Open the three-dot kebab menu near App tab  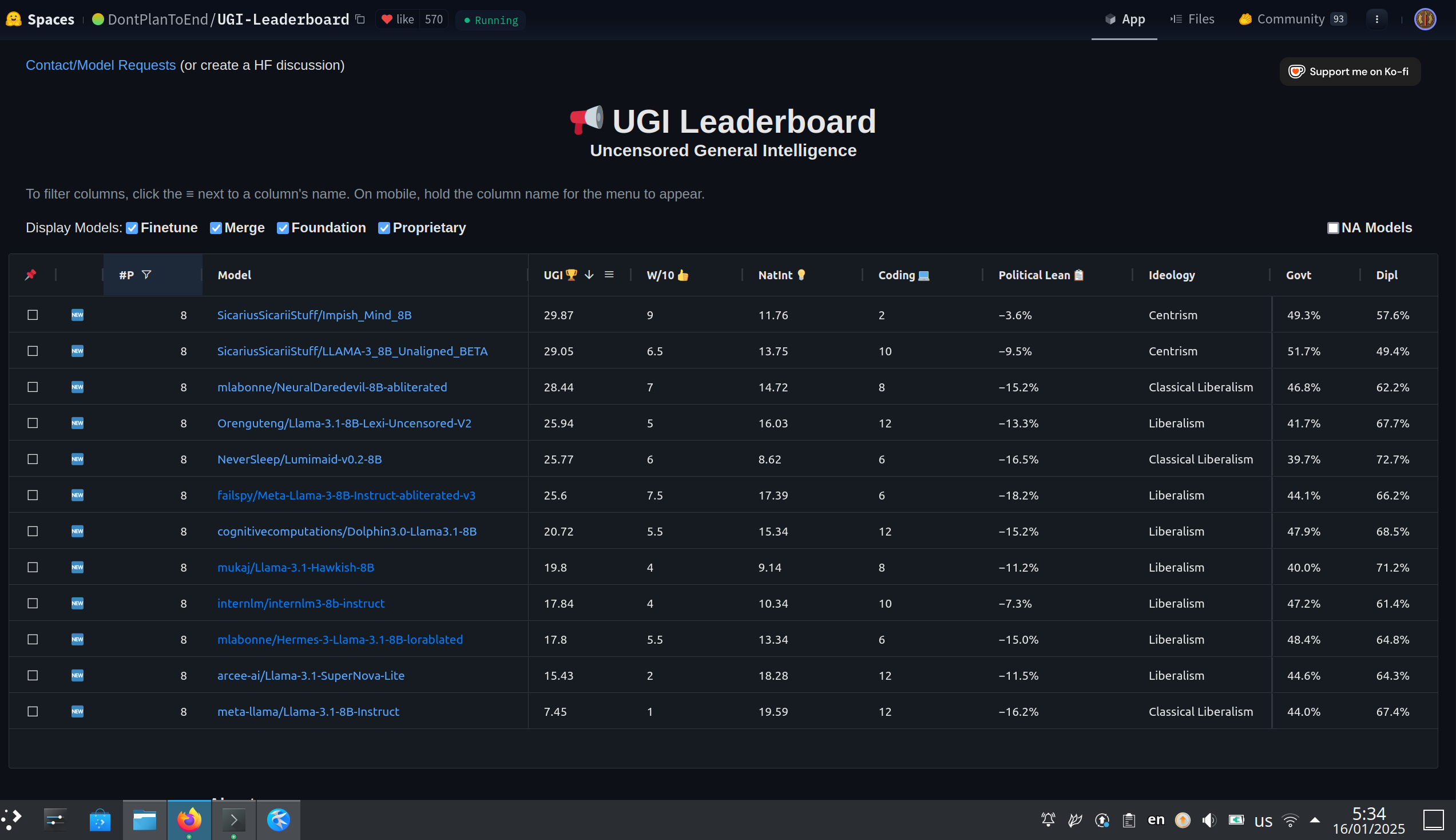coord(1377,19)
